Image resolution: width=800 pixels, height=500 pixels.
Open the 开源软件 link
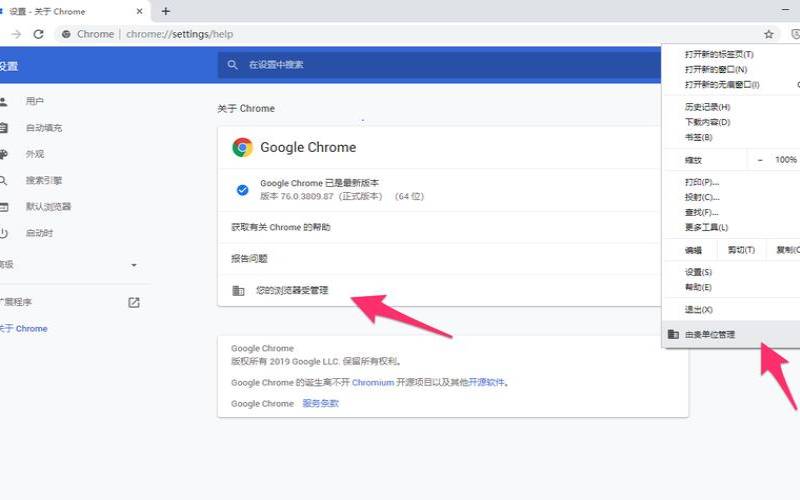pos(486,382)
